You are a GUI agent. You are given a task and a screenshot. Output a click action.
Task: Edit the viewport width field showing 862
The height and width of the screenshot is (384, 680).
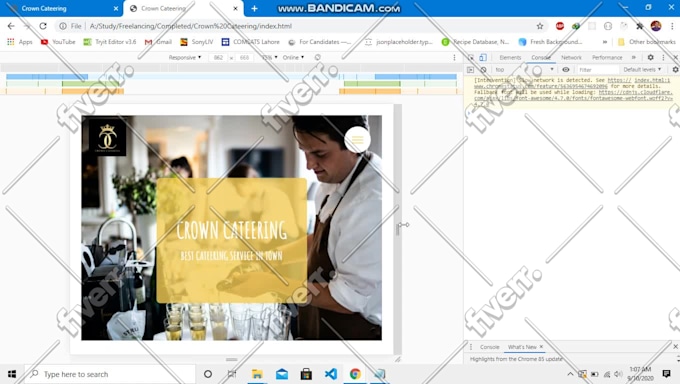[x=218, y=57]
